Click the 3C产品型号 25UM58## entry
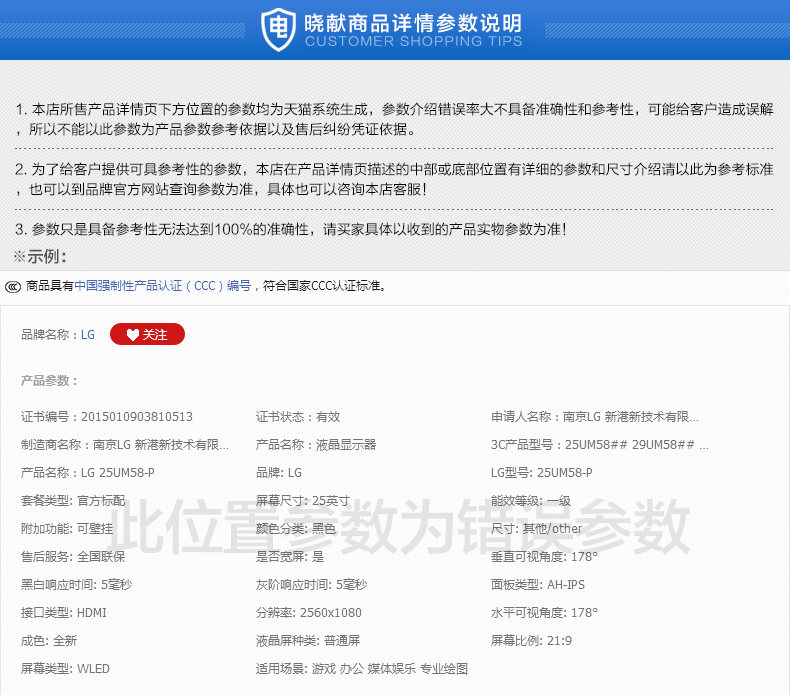The image size is (790, 695). coord(600,445)
